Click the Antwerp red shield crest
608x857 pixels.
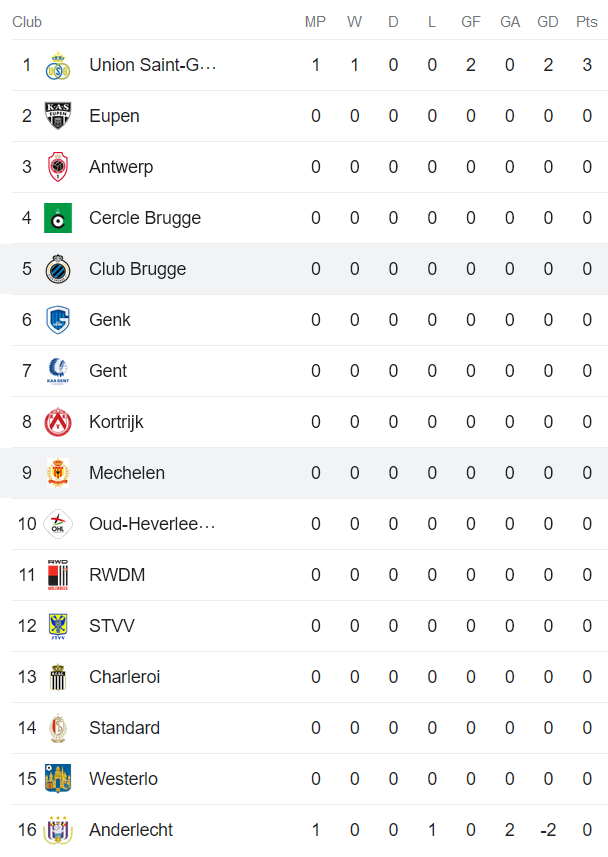tap(58, 167)
